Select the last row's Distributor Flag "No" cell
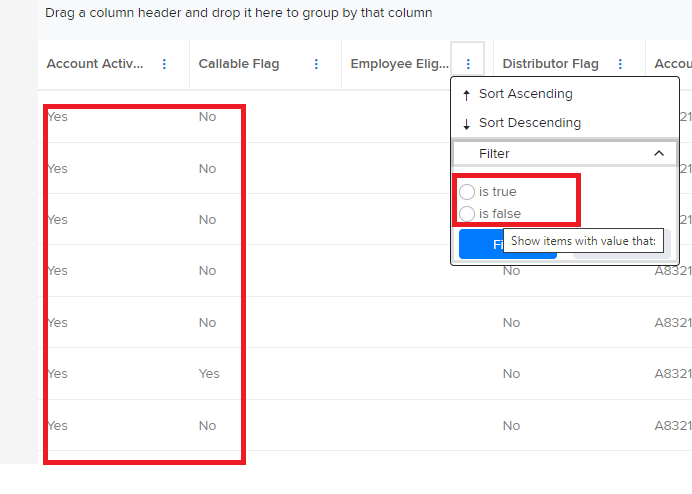This screenshot has width=692, height=494. pyautogui.click(x=511, y=425)
